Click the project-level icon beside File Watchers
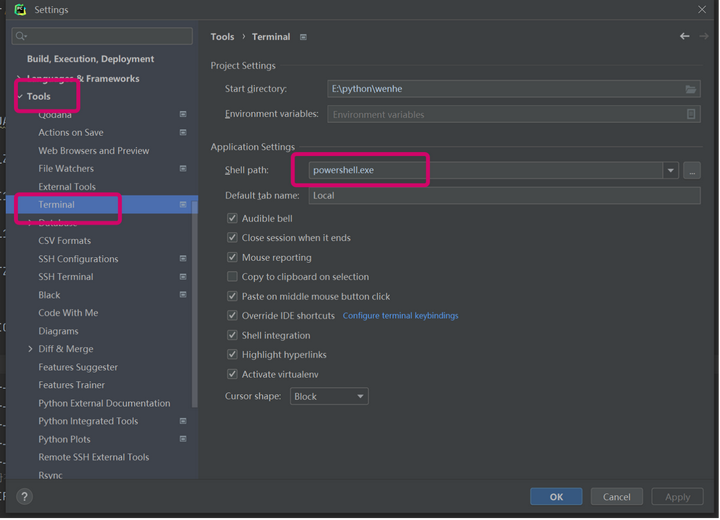Screen dimensions: 720x520 click(183, 168)
